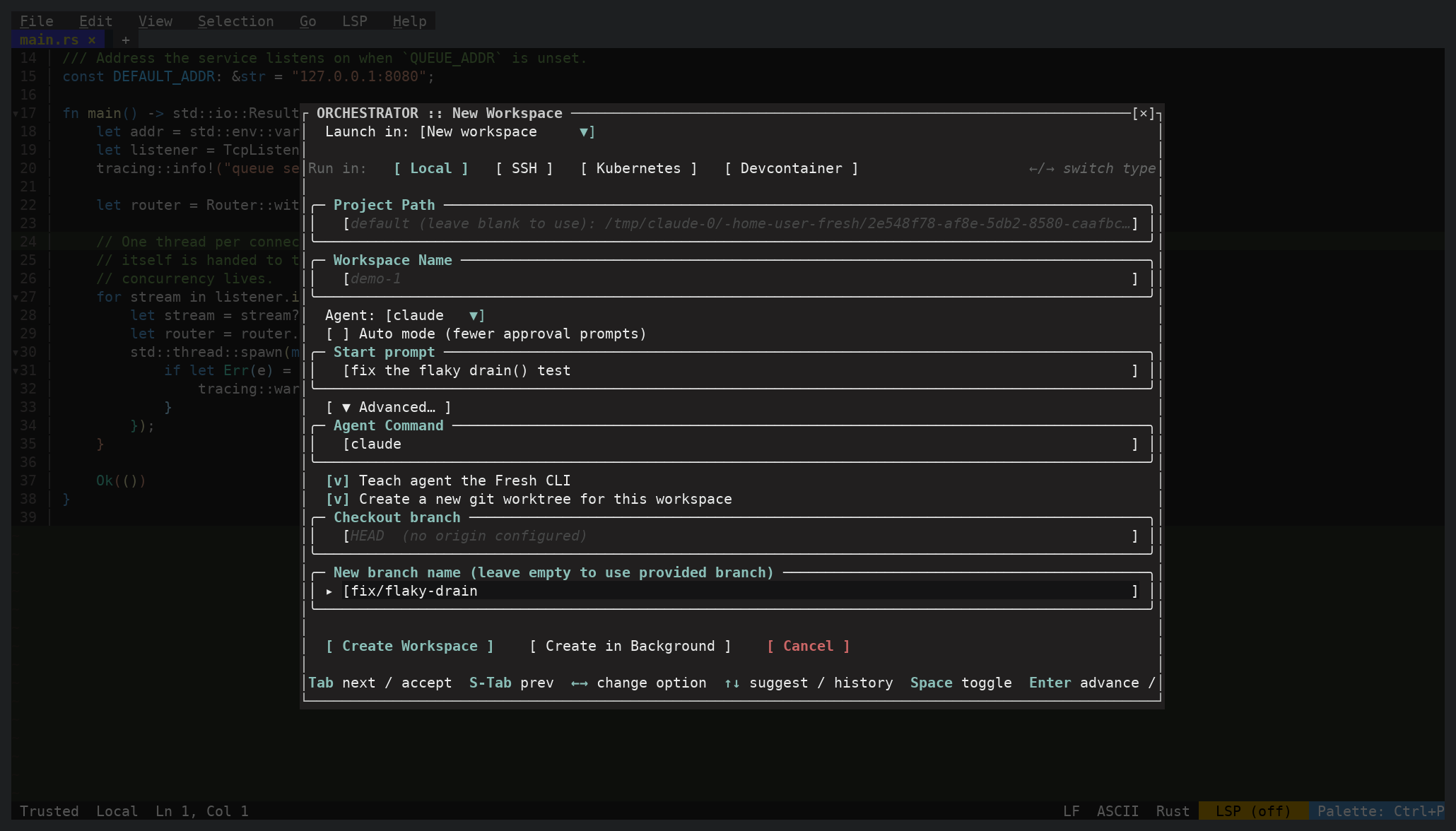Select Devcontainer run type
The image size is (1456, 831).
click(x=792, y=168)
